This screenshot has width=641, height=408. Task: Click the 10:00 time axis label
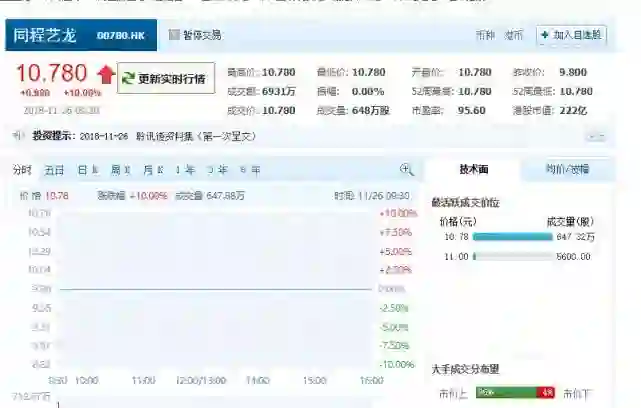point(87,381)
